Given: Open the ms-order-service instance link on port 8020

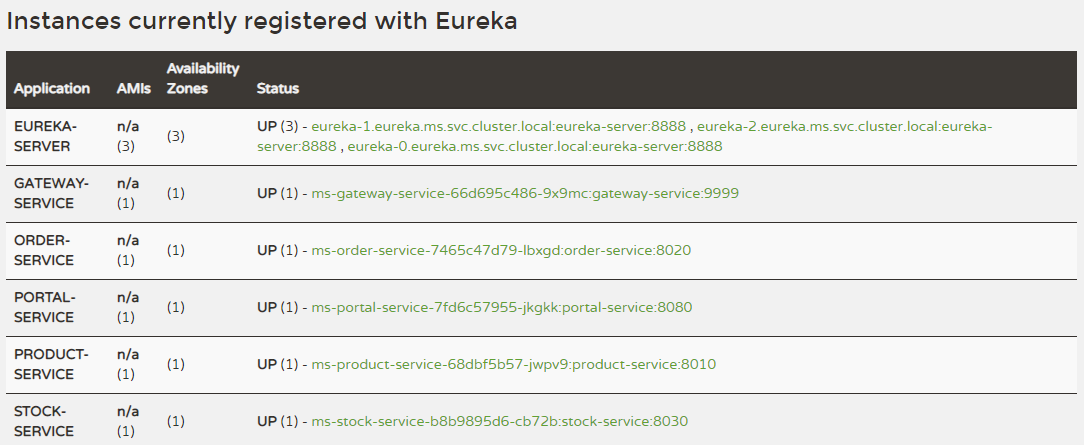Looking at the screenshot, I should click(501, 250).
